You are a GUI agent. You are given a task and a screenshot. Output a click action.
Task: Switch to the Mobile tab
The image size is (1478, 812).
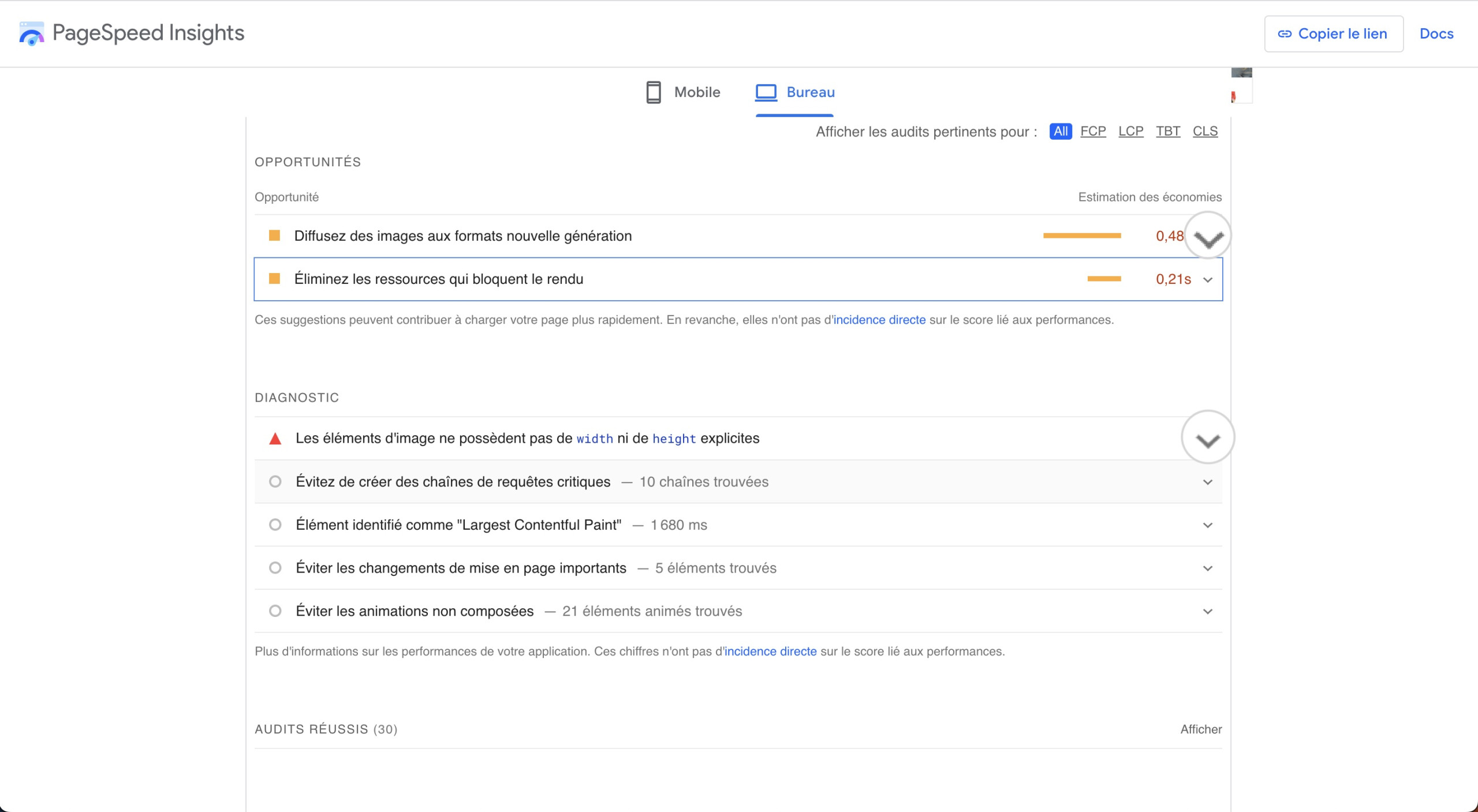pos(683,92)
